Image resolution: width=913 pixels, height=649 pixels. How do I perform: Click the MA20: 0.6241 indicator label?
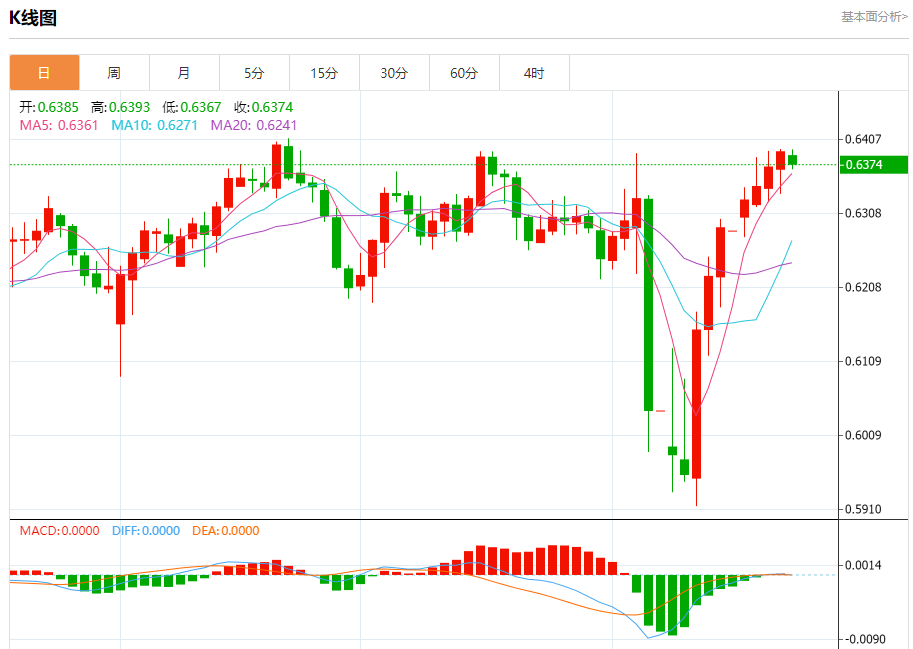click(254, 125)
